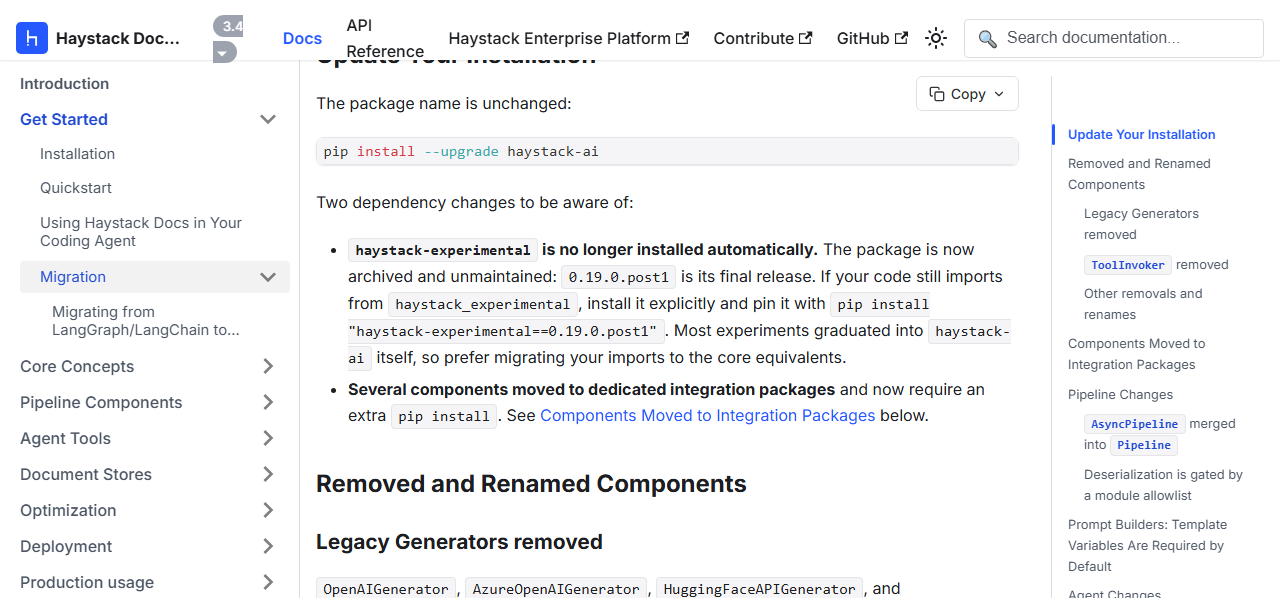Viewport: 1280px width, 598px height.
Task: Open Haystack Enterprise Platform link
Action: pos(569,38)
